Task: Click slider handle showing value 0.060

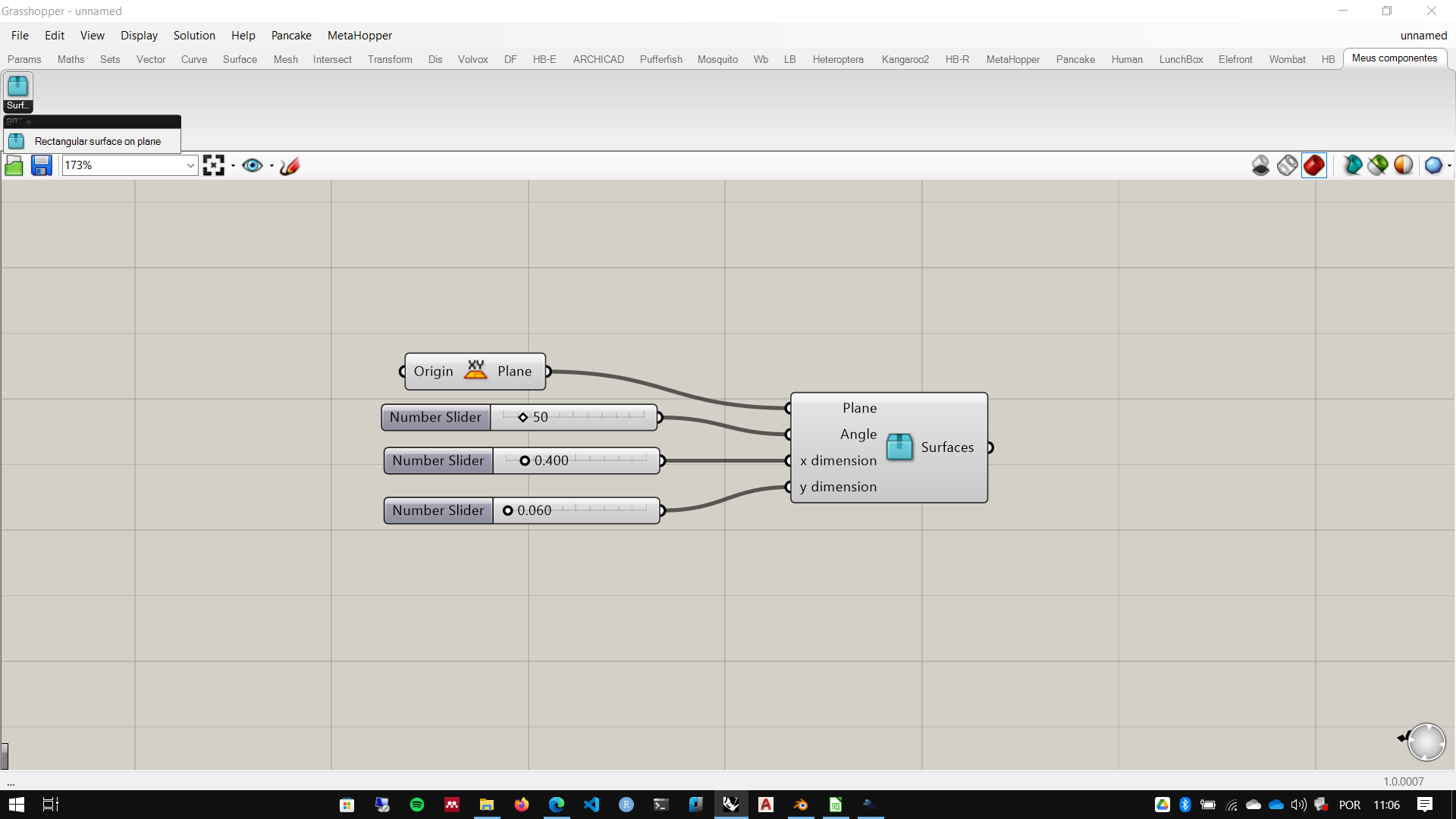Action: point(508,510)
